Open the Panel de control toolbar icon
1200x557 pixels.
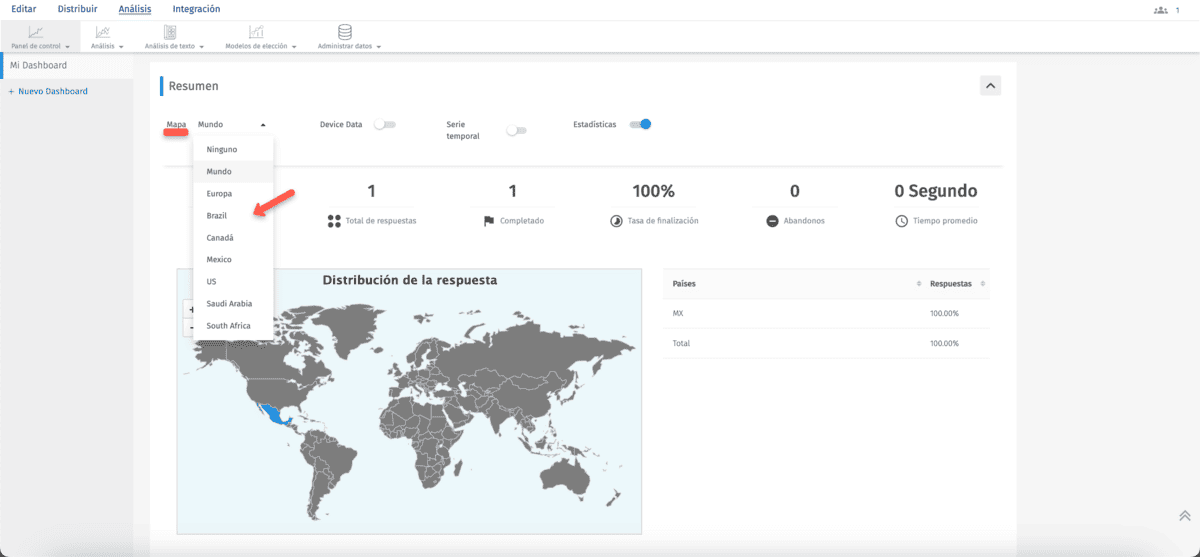pyautogui.click(x=35, y=33)
